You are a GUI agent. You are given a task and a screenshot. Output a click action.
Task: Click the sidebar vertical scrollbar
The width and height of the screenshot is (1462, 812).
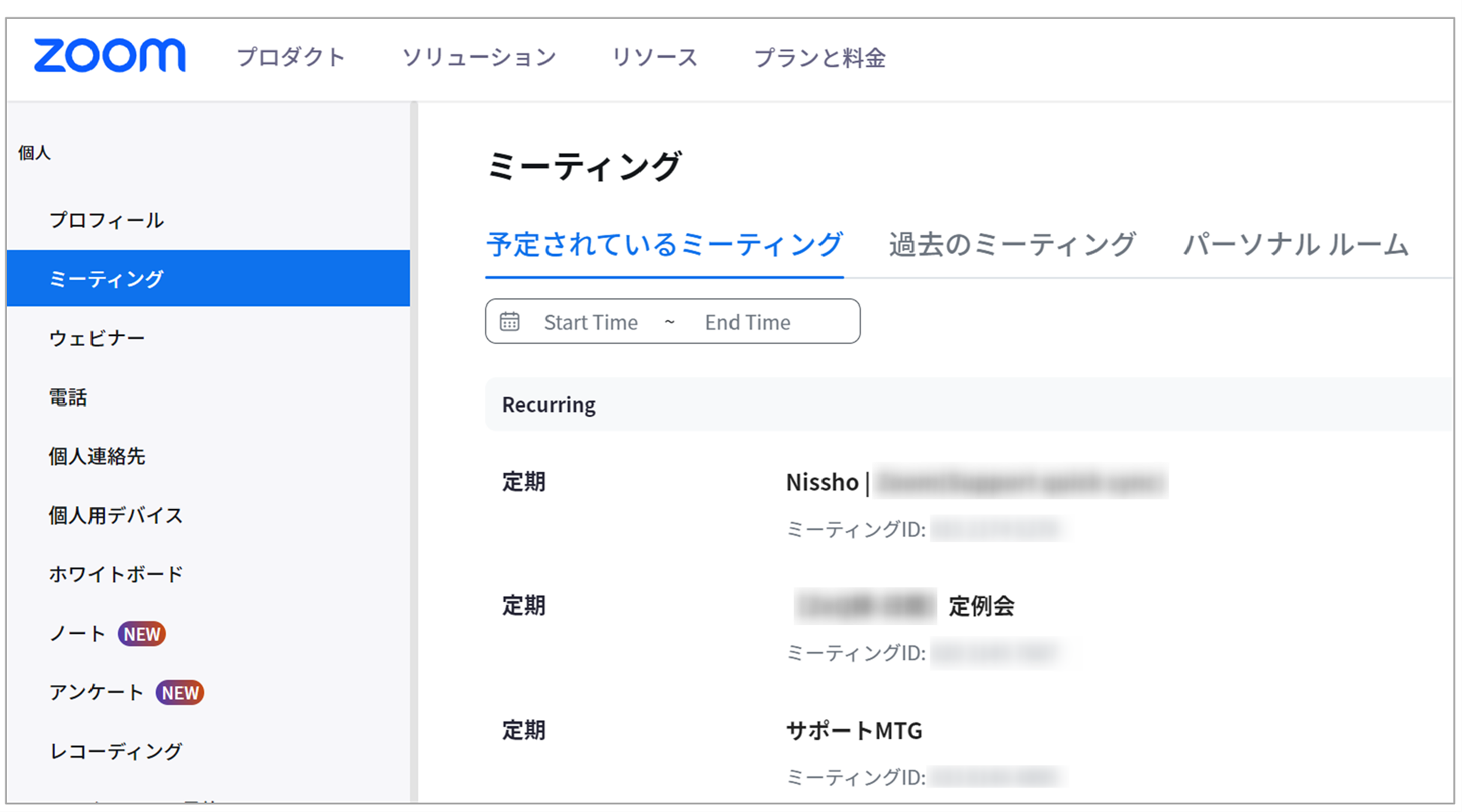414,451
